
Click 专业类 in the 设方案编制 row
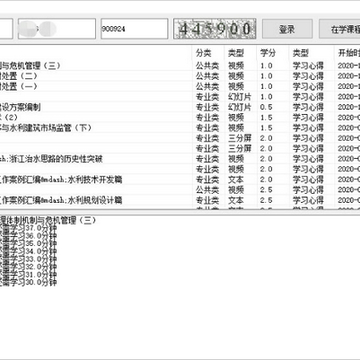coord(207,107)
